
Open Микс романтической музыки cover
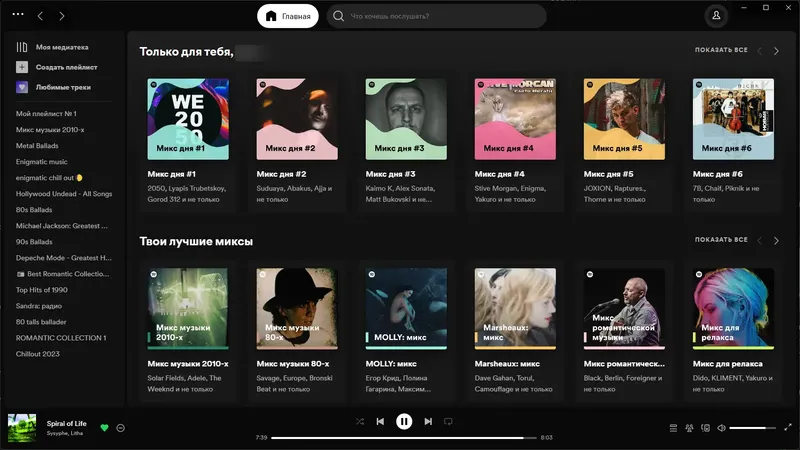tap(624, 309)
